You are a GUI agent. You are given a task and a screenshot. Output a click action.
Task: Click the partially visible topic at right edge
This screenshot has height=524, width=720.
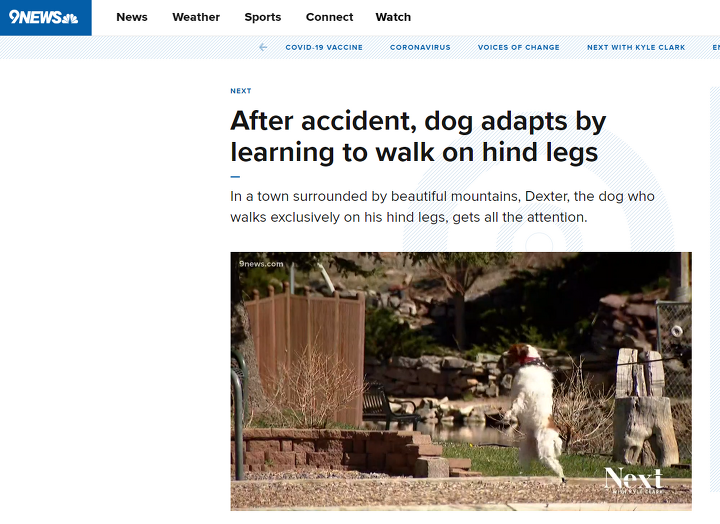tap(716, 47)
